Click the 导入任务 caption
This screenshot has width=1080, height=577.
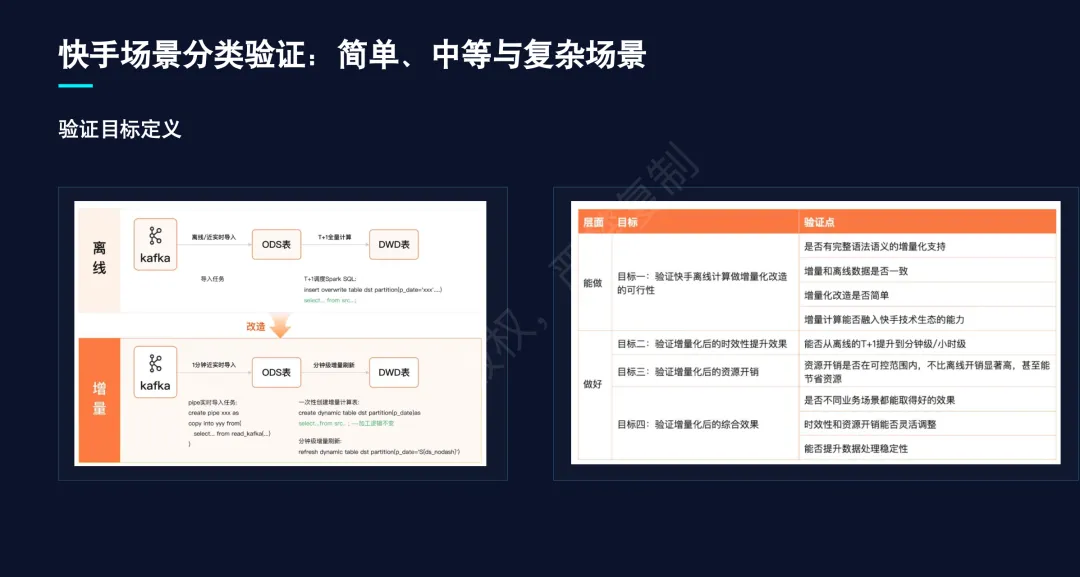[213, 279]
